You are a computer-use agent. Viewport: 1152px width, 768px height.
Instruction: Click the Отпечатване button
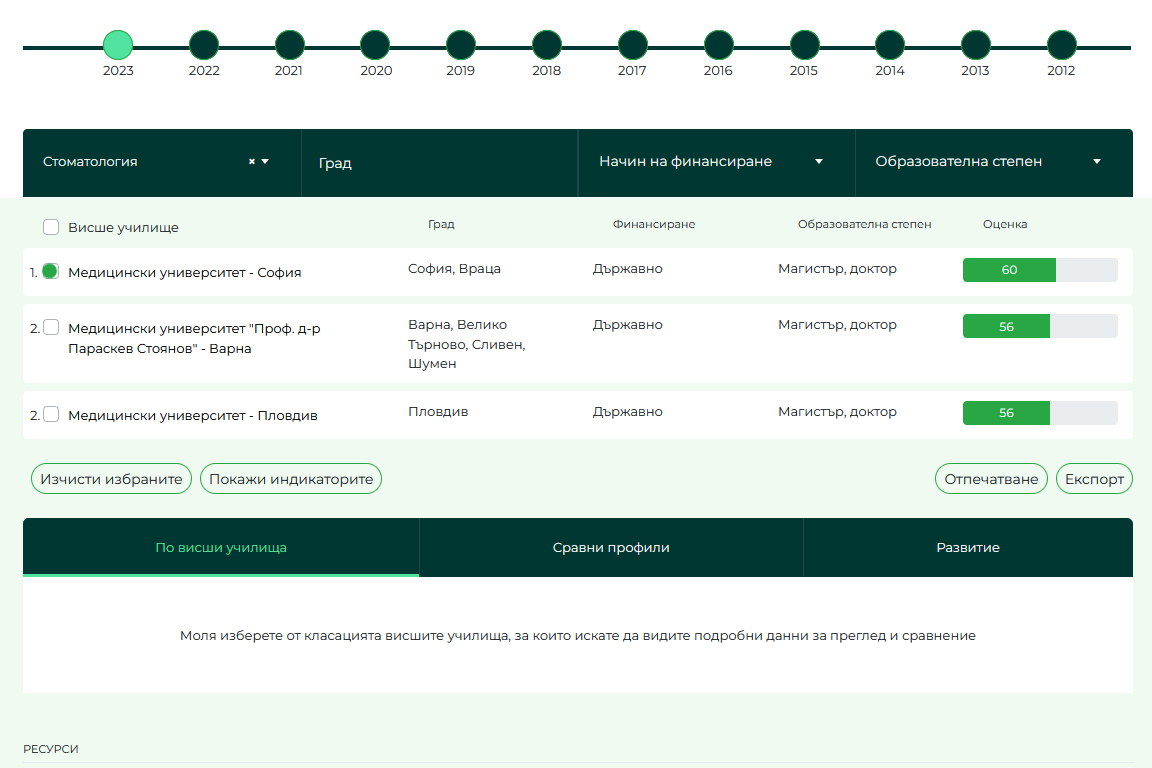991,479
